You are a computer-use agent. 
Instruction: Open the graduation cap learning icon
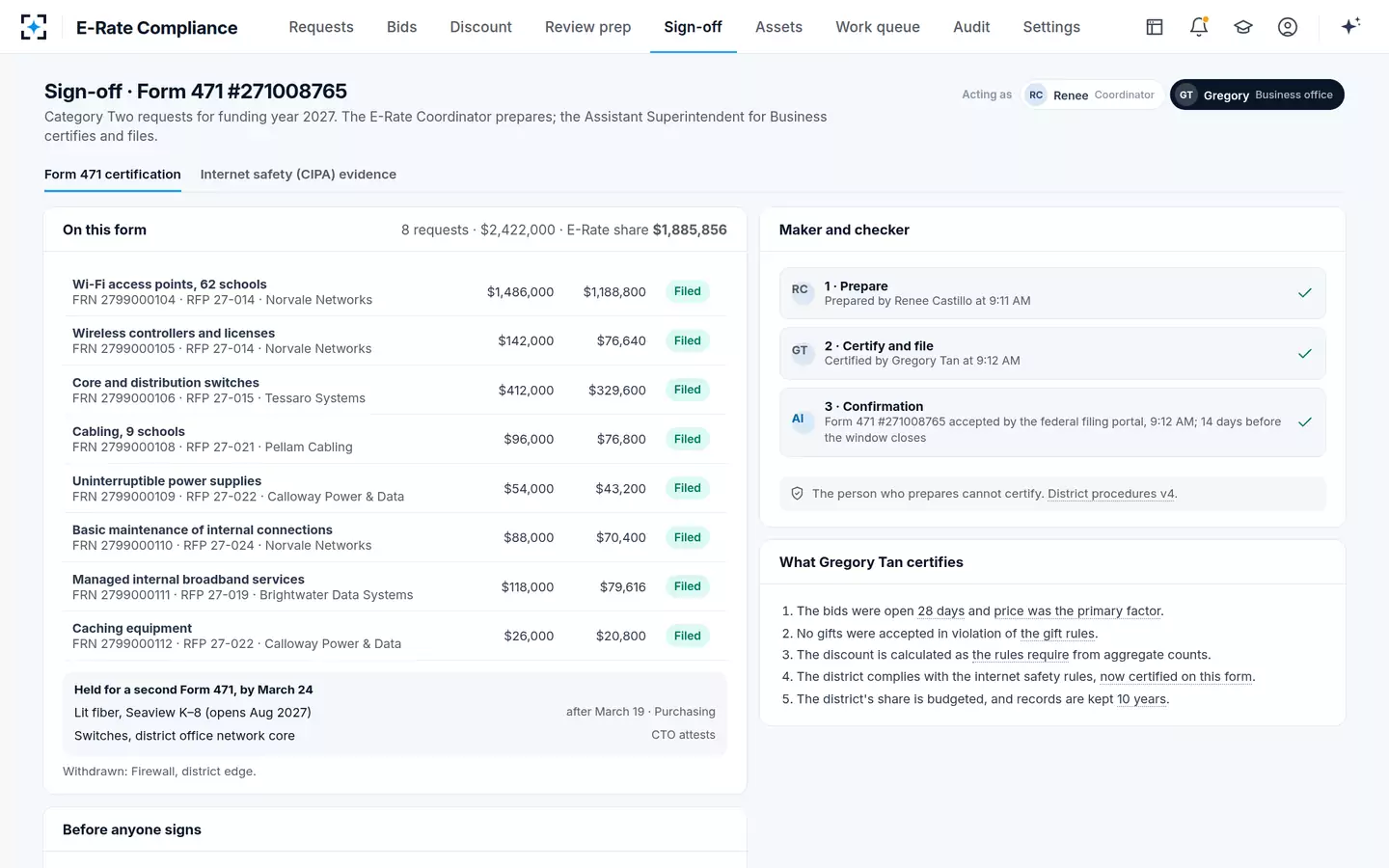point(1243,27)
